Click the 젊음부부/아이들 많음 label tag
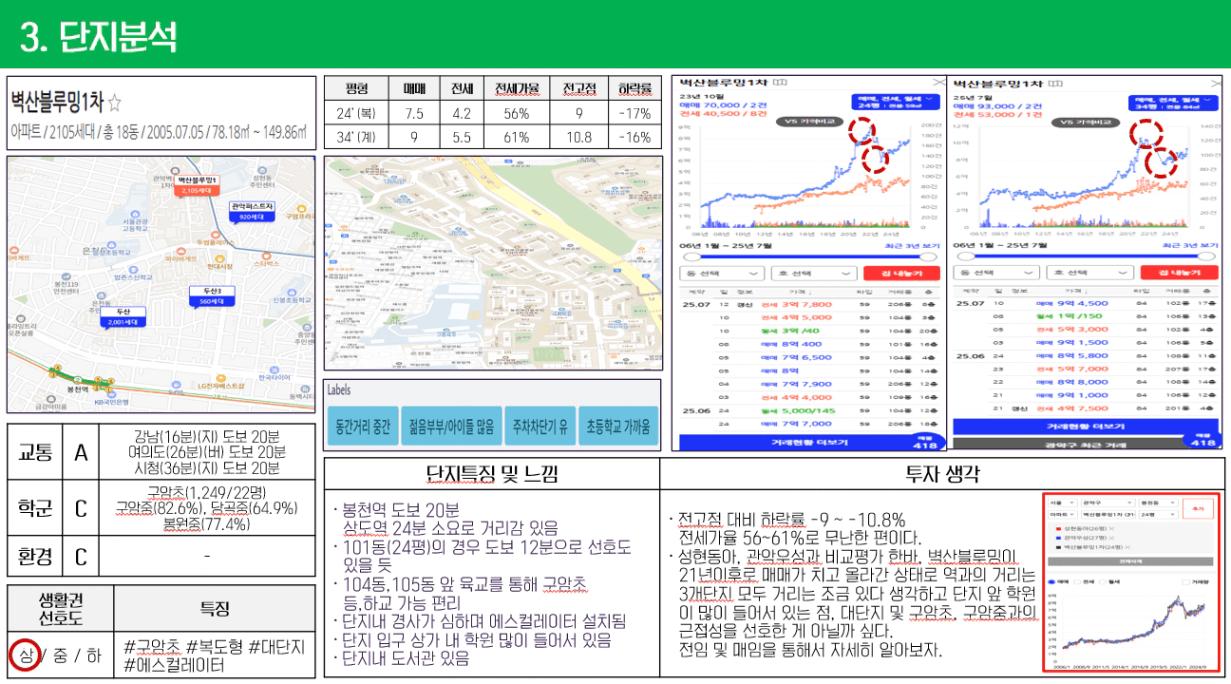Screen dimensions: 1231x684 [450, 426]
